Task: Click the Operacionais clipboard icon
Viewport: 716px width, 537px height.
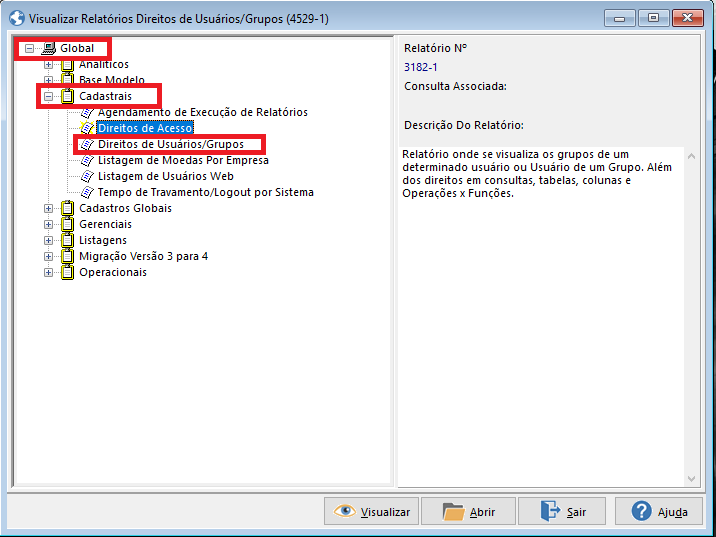Action: [x=68, y=272]
